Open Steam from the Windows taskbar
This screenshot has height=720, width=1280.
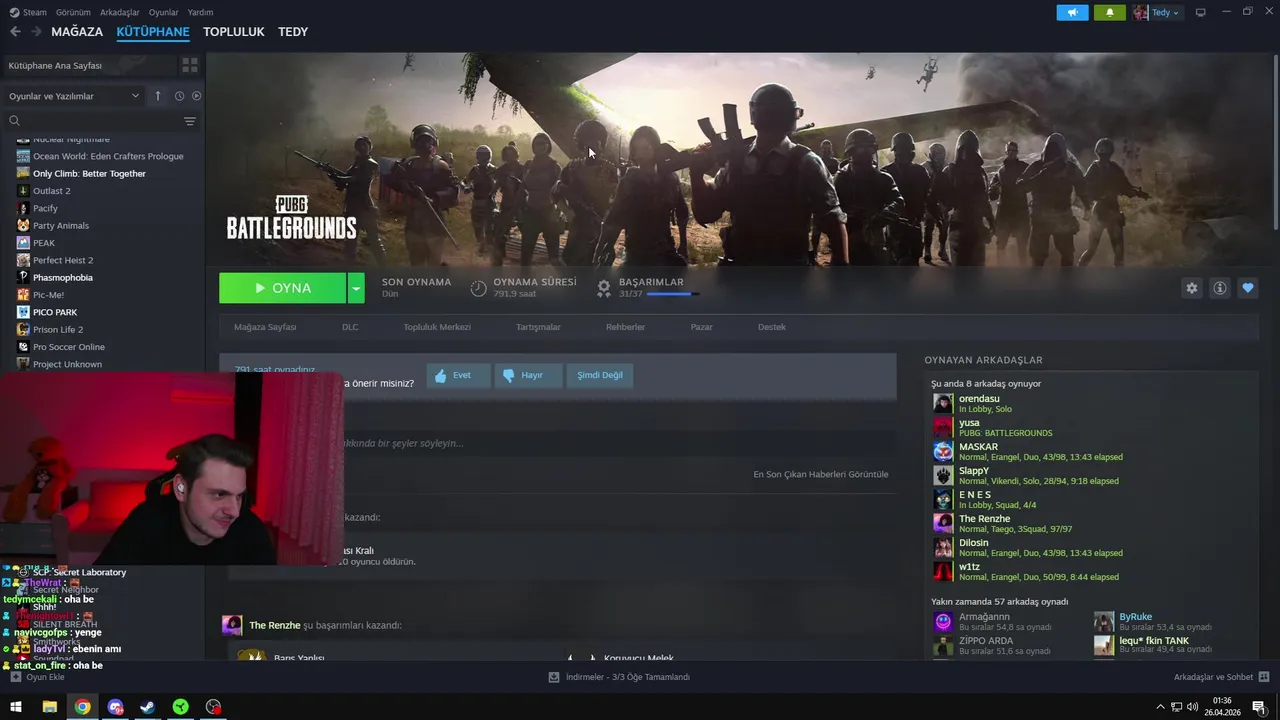pos(147,707)
